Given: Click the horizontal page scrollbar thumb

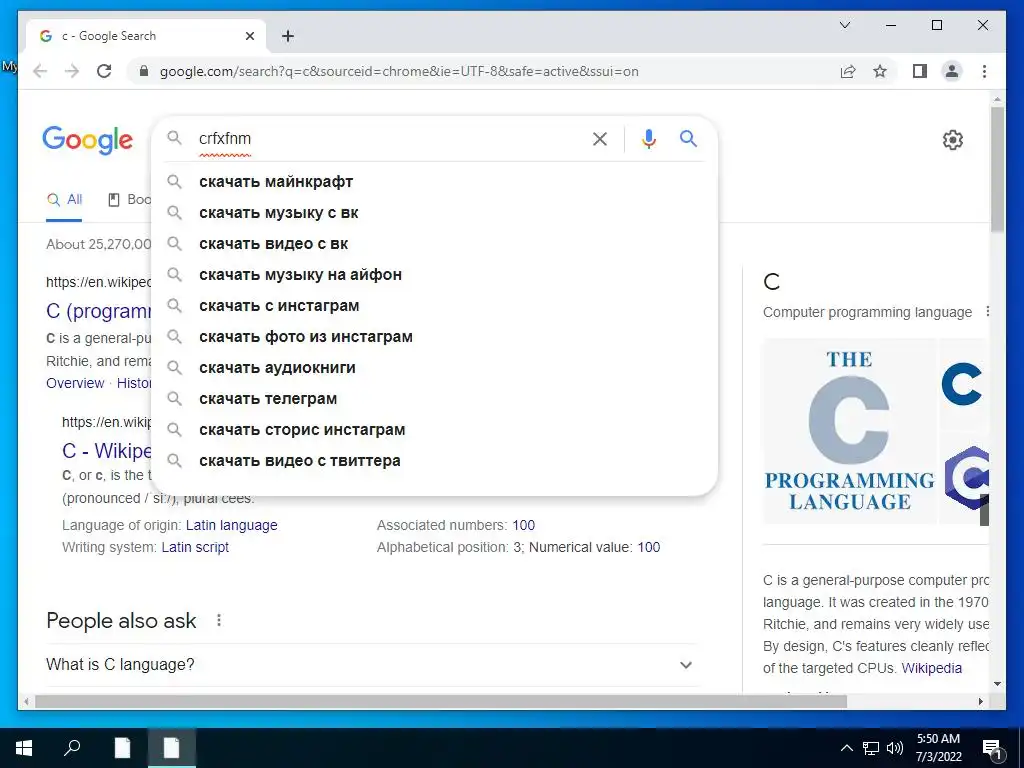Looking at the screenshot, I should [441, 701].
